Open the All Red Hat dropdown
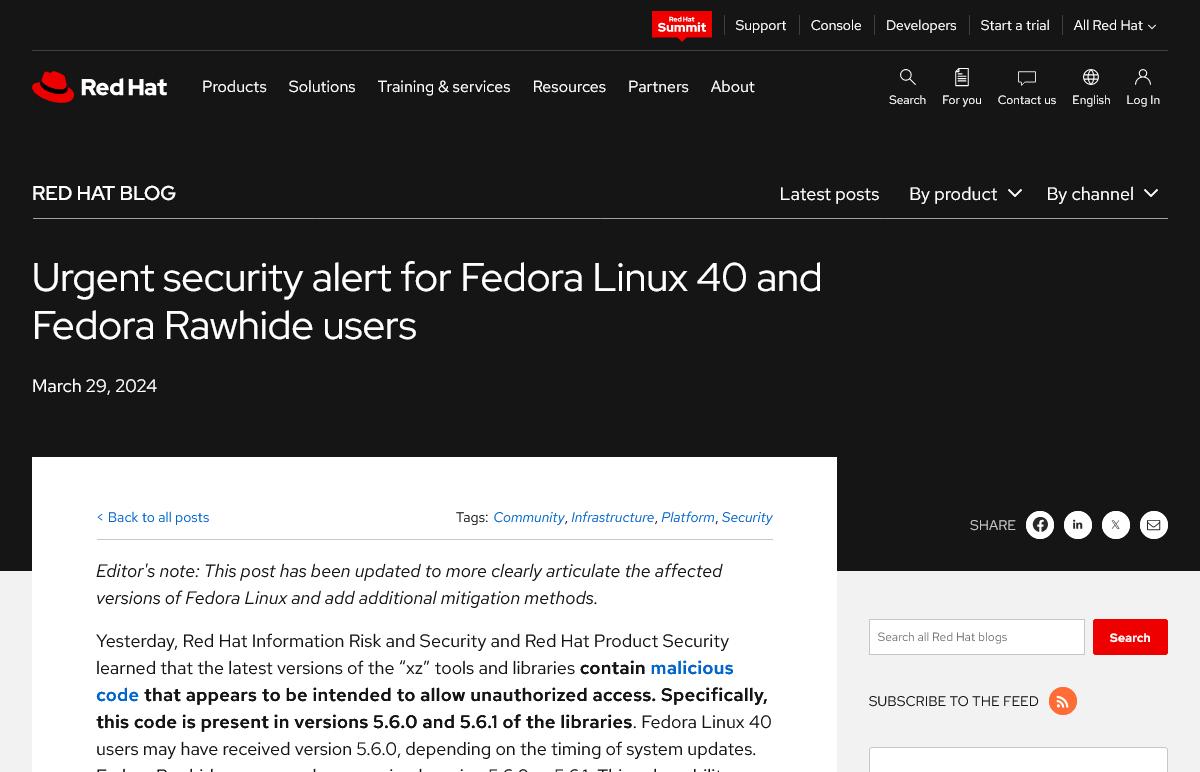This screenshot has width=1200, height=772. [x=1114, y=26]
